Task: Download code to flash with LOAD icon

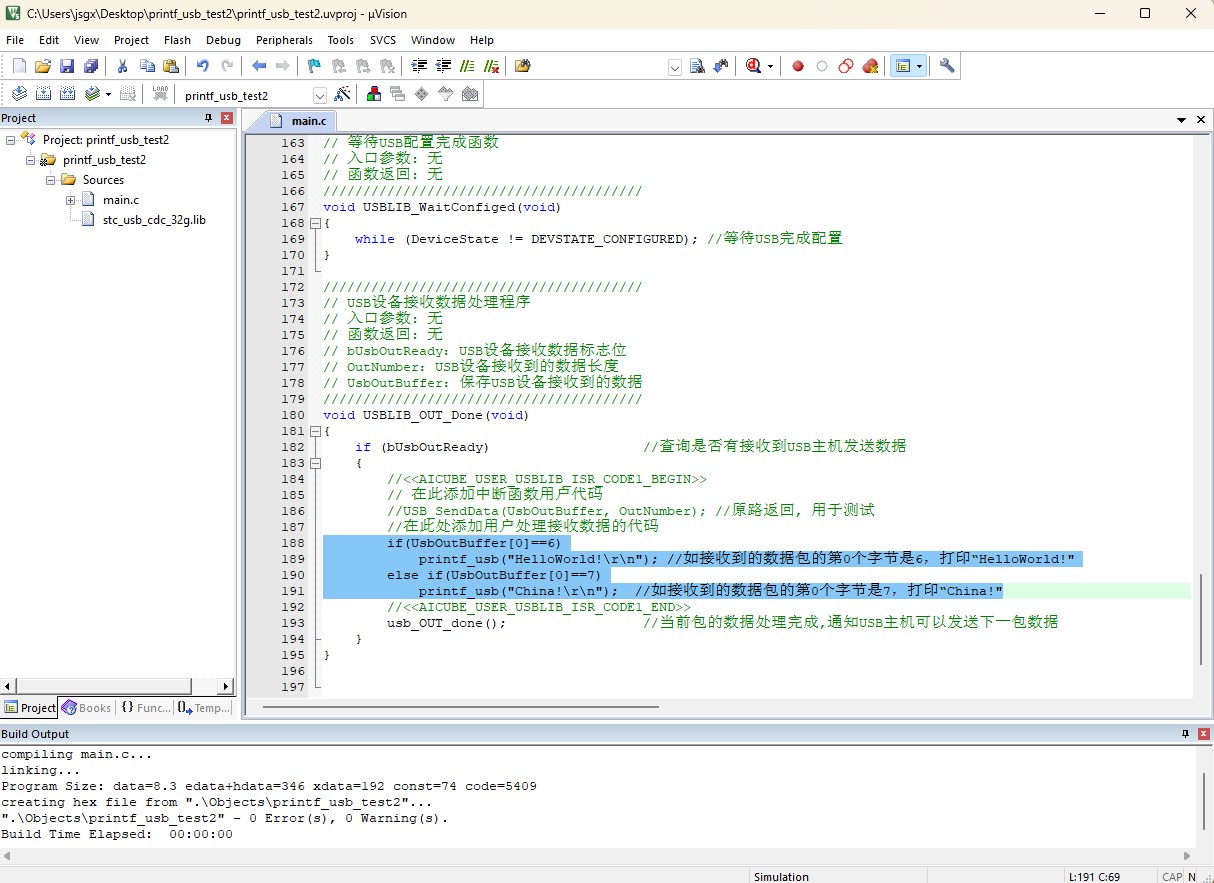Action: [x=160, y=94]
